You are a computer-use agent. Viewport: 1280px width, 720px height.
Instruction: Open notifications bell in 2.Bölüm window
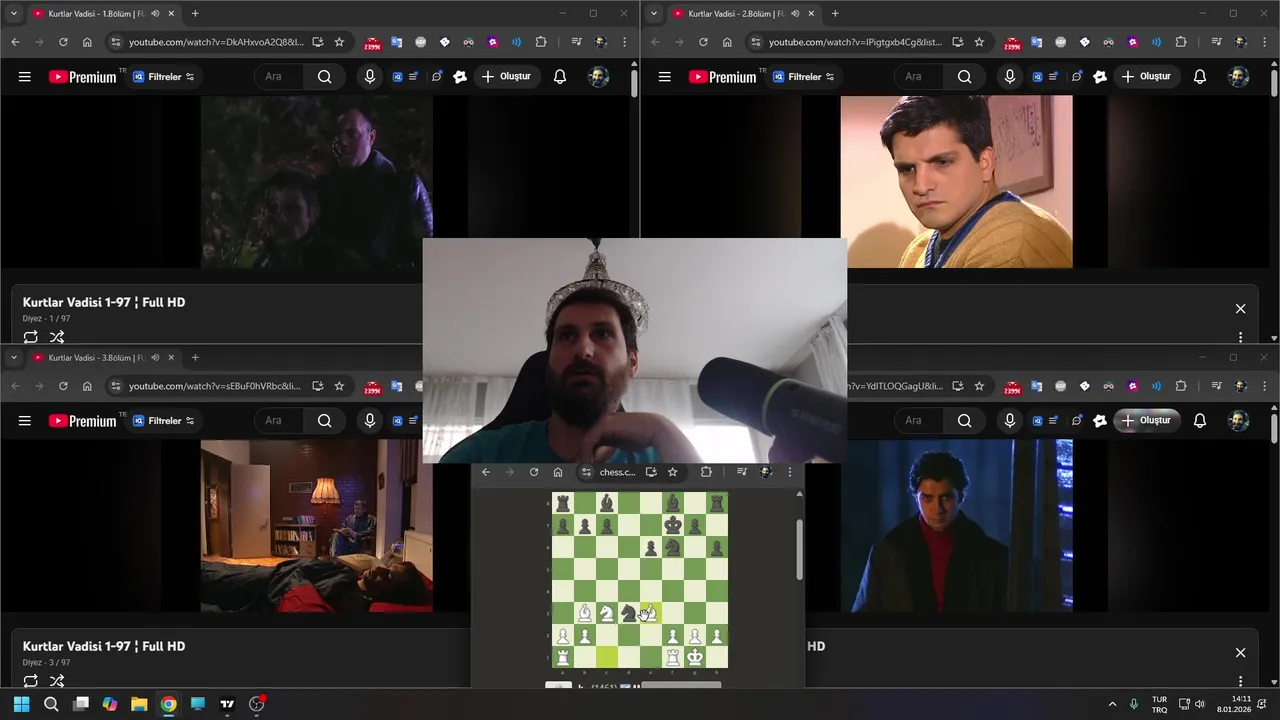point(1200,77)
